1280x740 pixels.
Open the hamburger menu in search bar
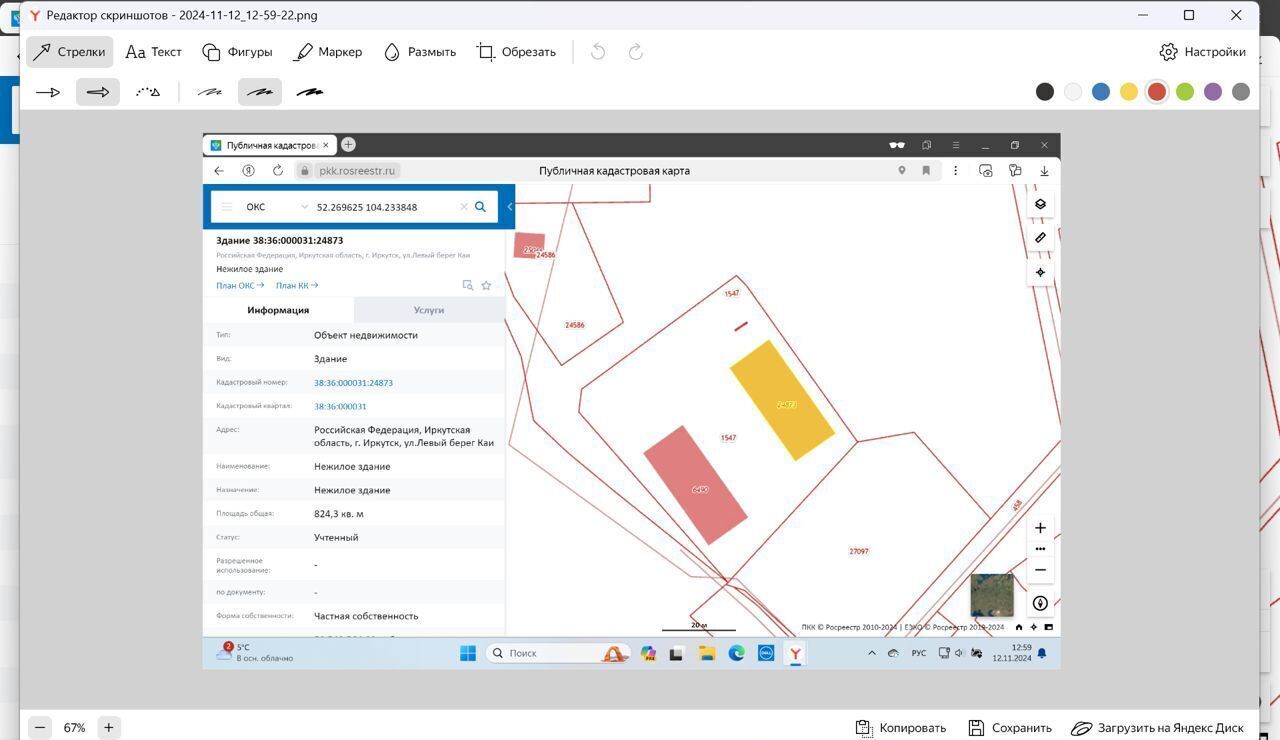tap(227, 207)
